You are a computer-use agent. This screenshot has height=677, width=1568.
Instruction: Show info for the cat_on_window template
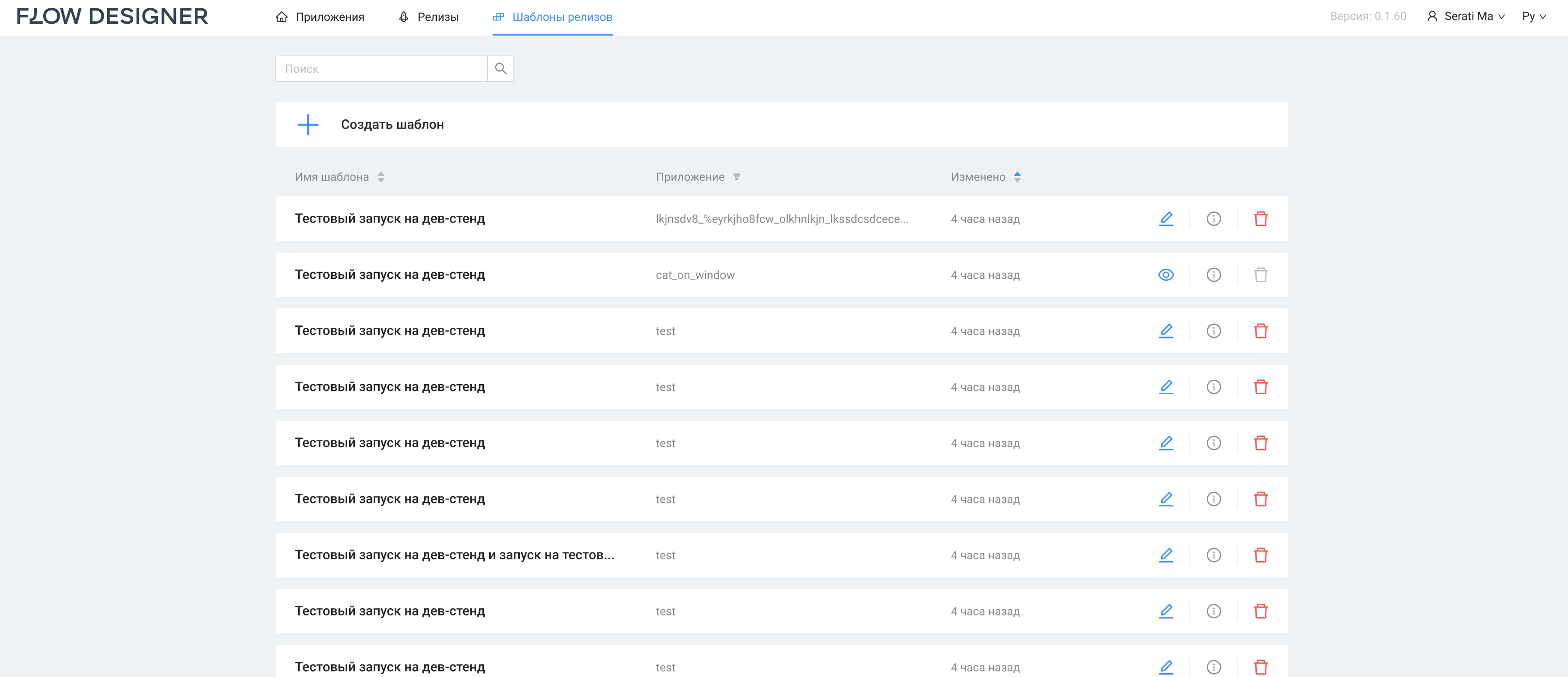click(1213, 274)
